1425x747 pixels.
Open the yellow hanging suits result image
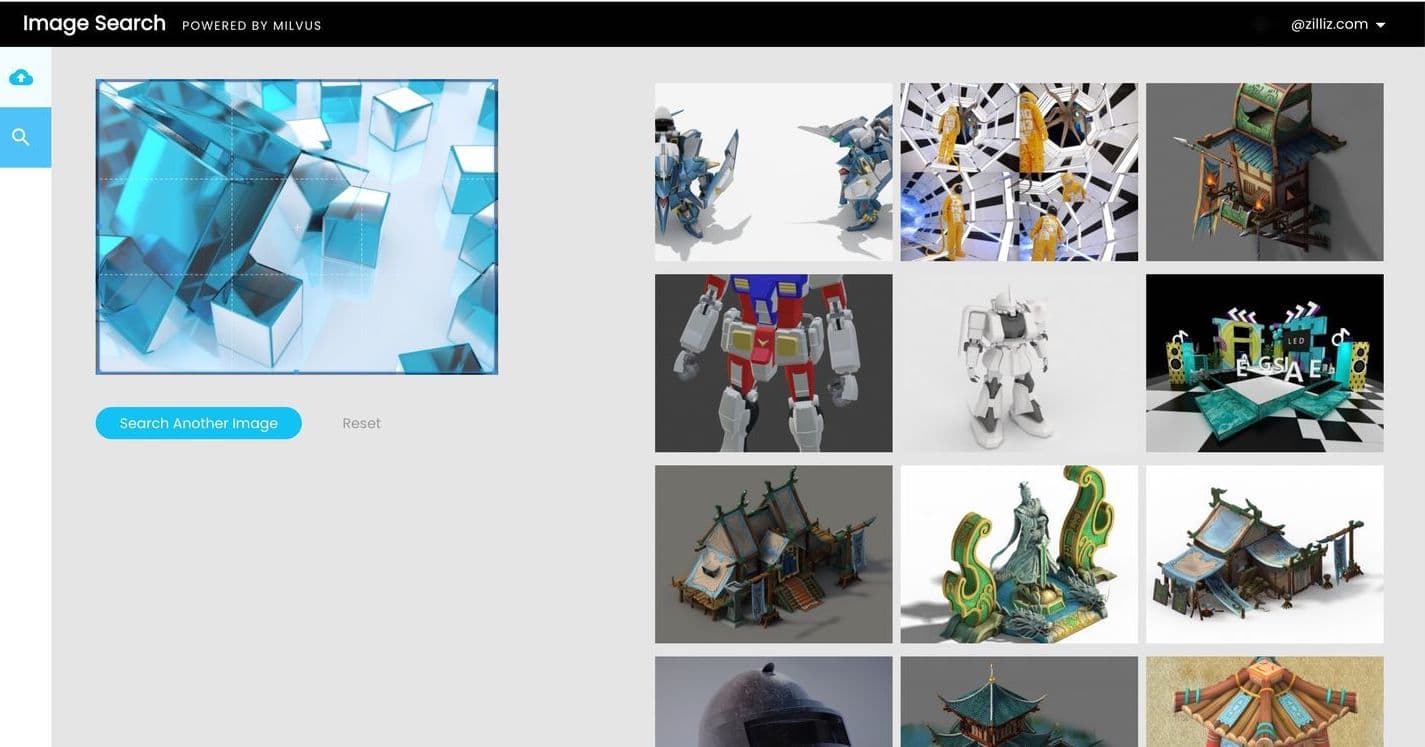[1018, 171]
